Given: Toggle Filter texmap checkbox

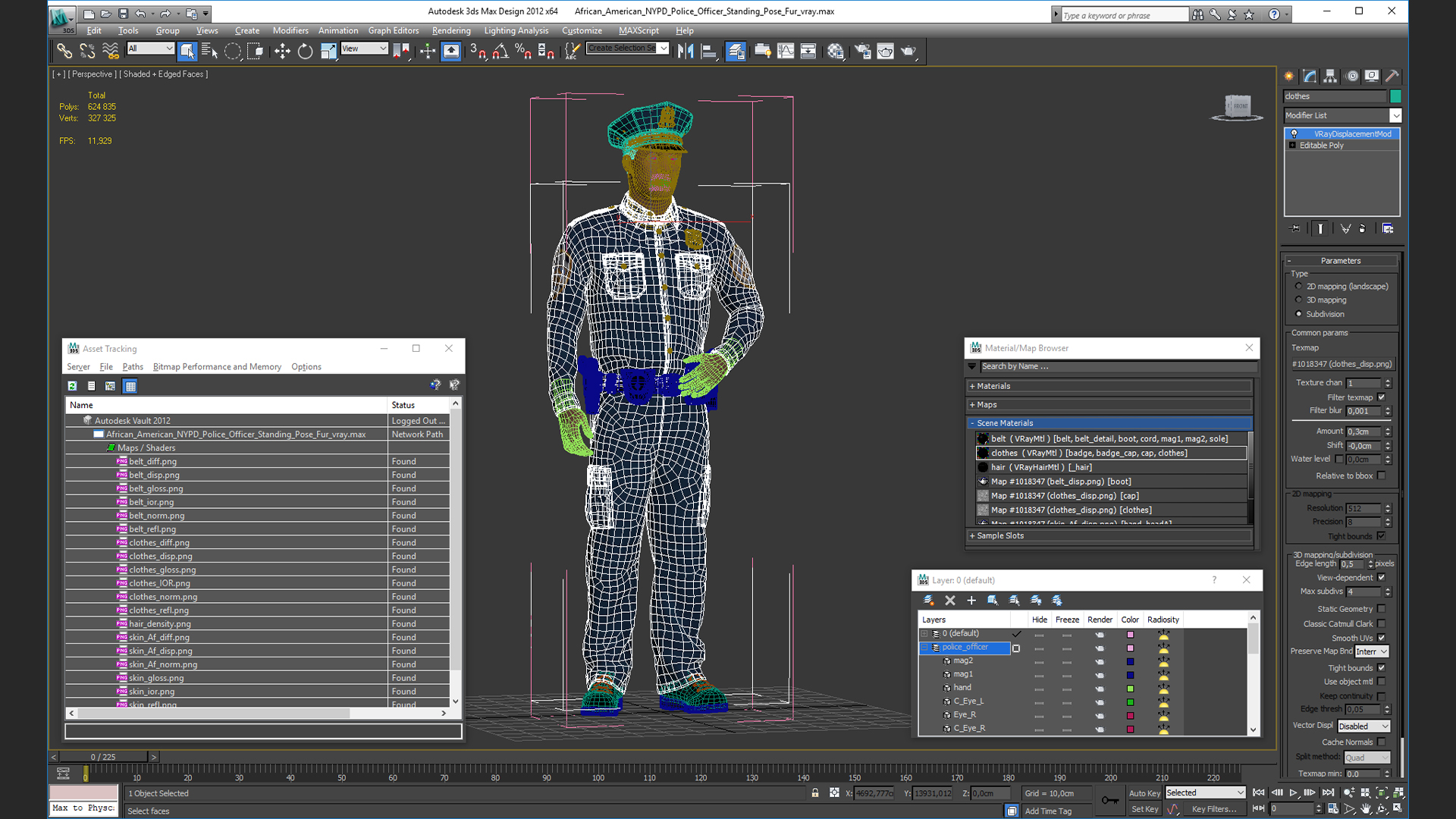Looking at the screenshot, I should (x=1382, y=397).
